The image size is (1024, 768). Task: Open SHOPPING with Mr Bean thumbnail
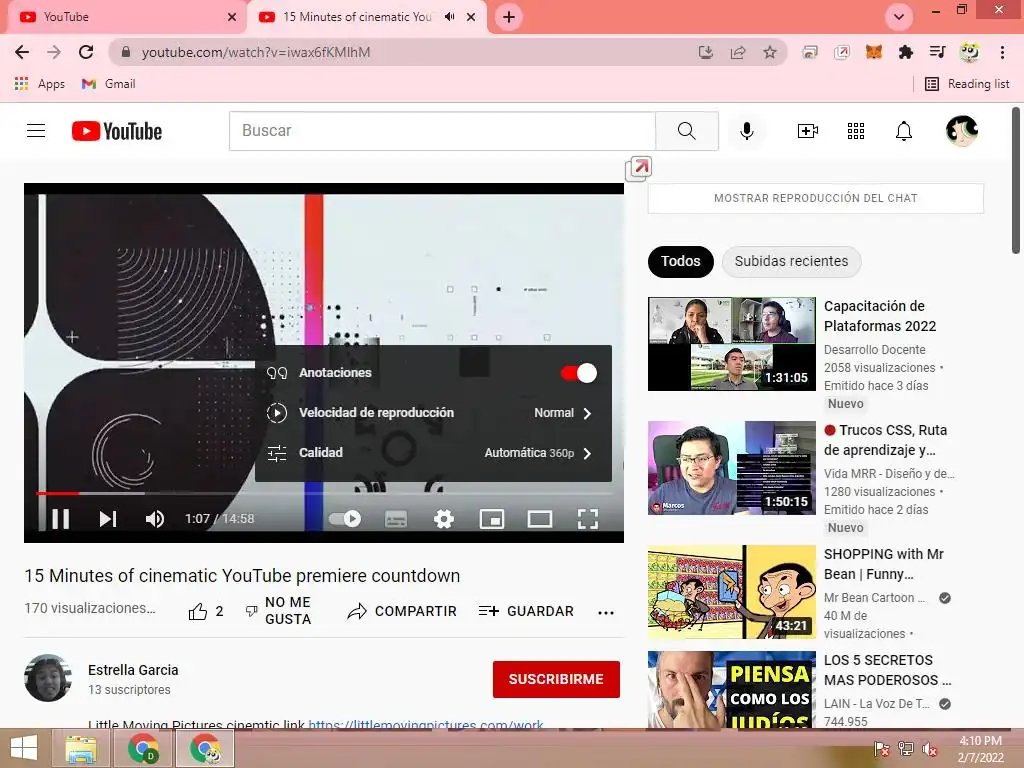click(x=731, y=592)
